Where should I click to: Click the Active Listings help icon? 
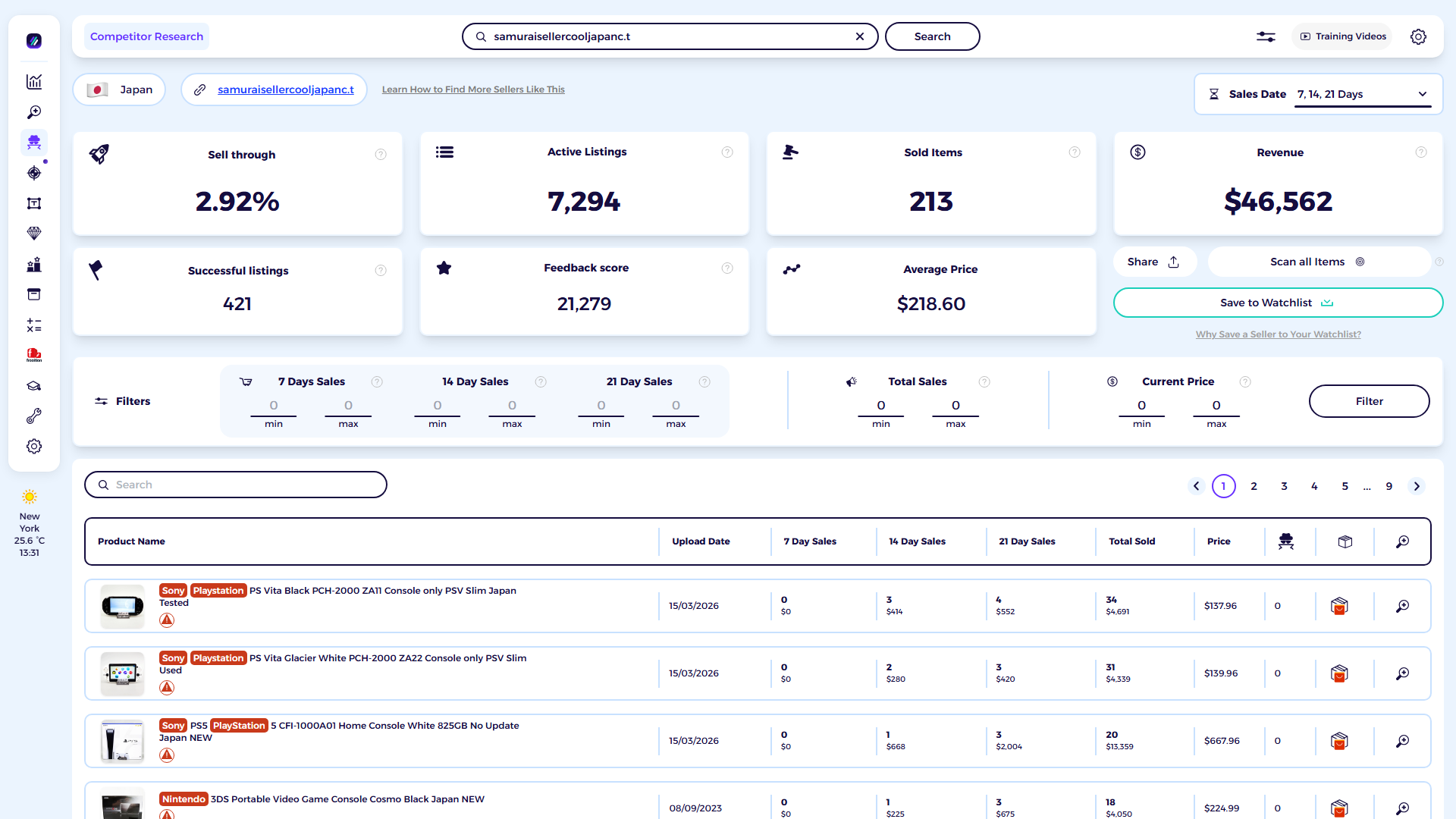pyautogui.click(x=727, y=152)
